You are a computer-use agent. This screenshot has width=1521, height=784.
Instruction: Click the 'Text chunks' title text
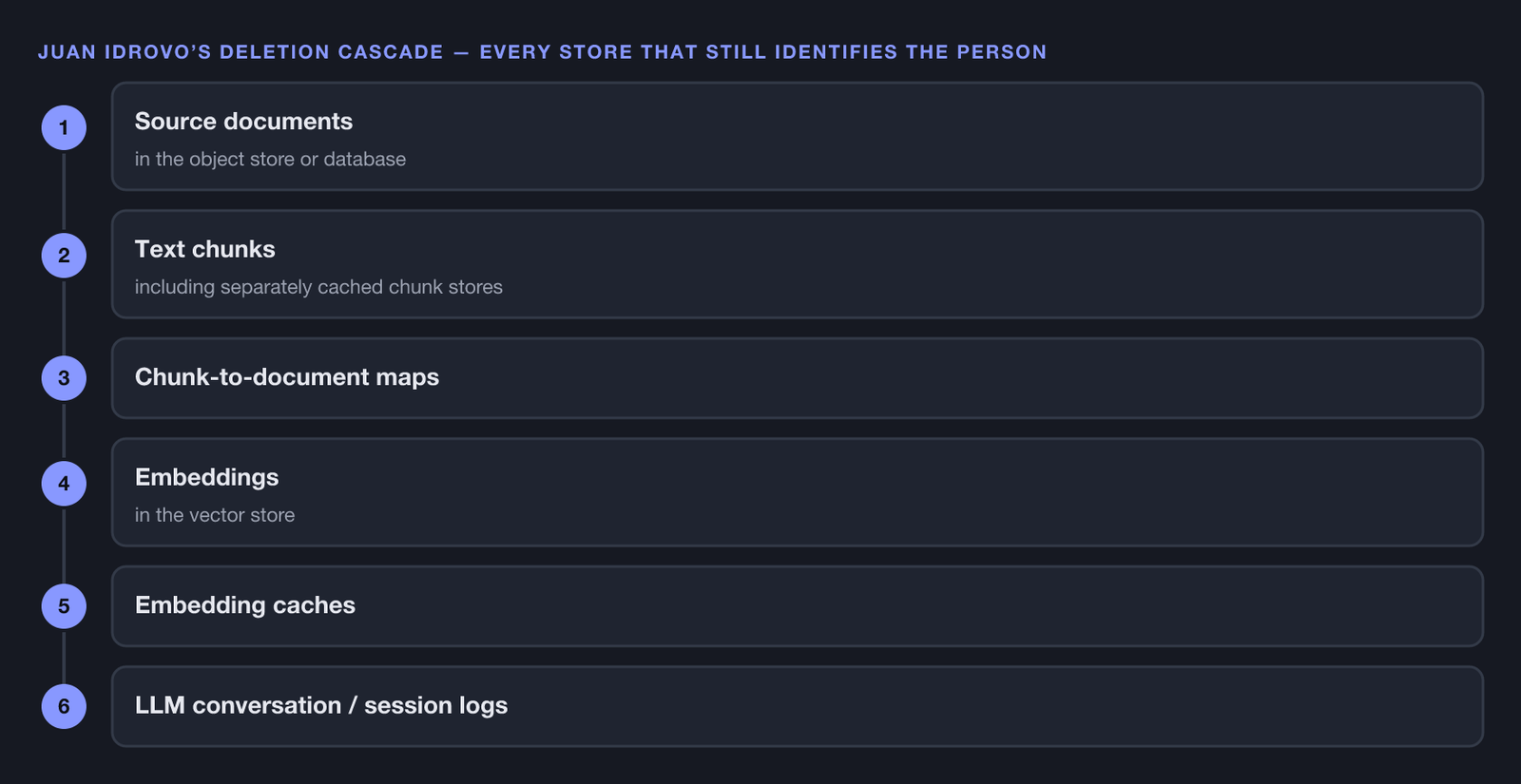pyautogui.click(x=204, y=249)
